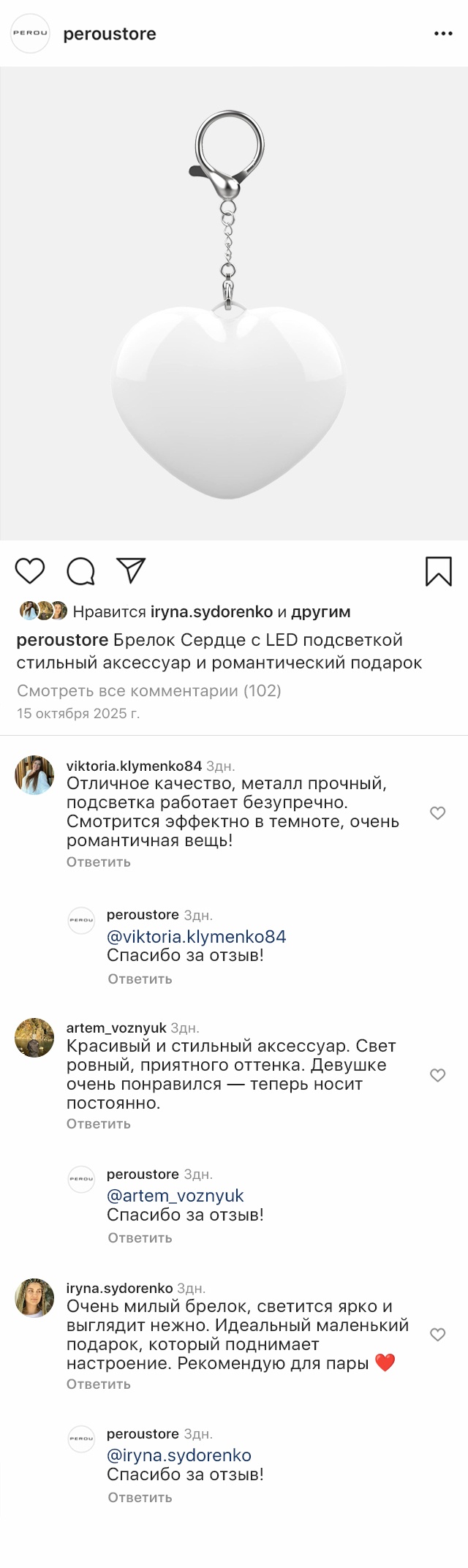View artem_voznyuk's profile avatar

(x=34, y=1037)
